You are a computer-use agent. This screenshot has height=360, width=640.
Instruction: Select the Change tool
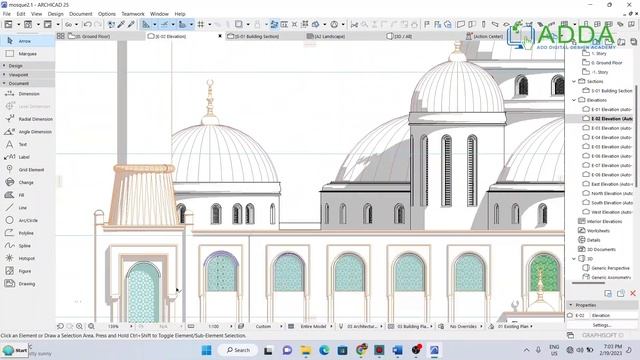click(x=27, y=182)
